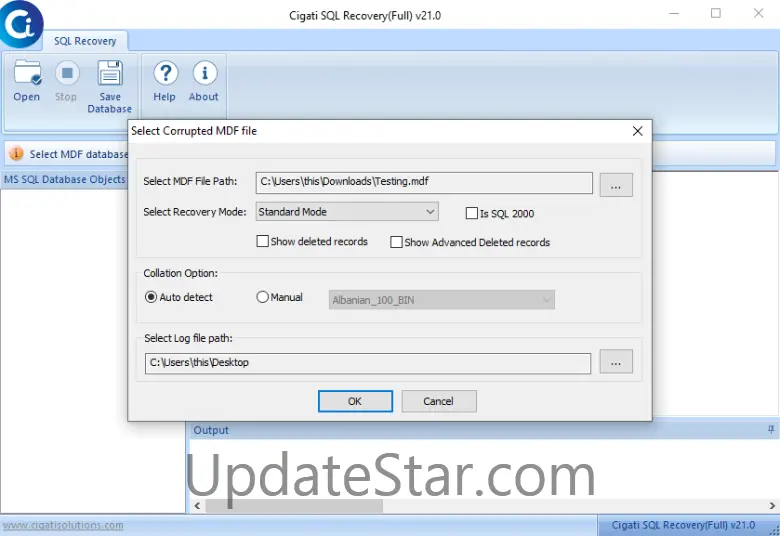Click the Open file toolbar icon
The width and height of the screenshot is (780, 536).
(x=27, y=81)
